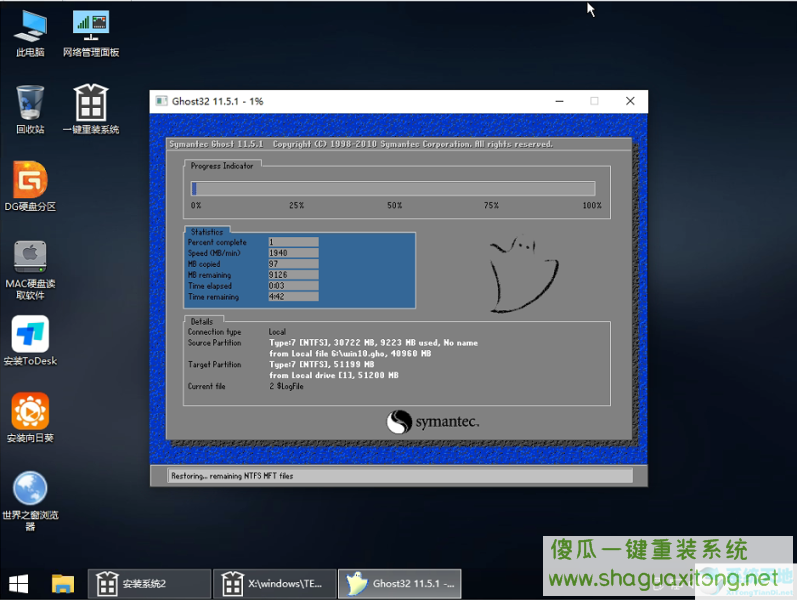Click the 75% mark under progress bar
Viewport: 797px width, 600px height.
[x=491, y=205]
